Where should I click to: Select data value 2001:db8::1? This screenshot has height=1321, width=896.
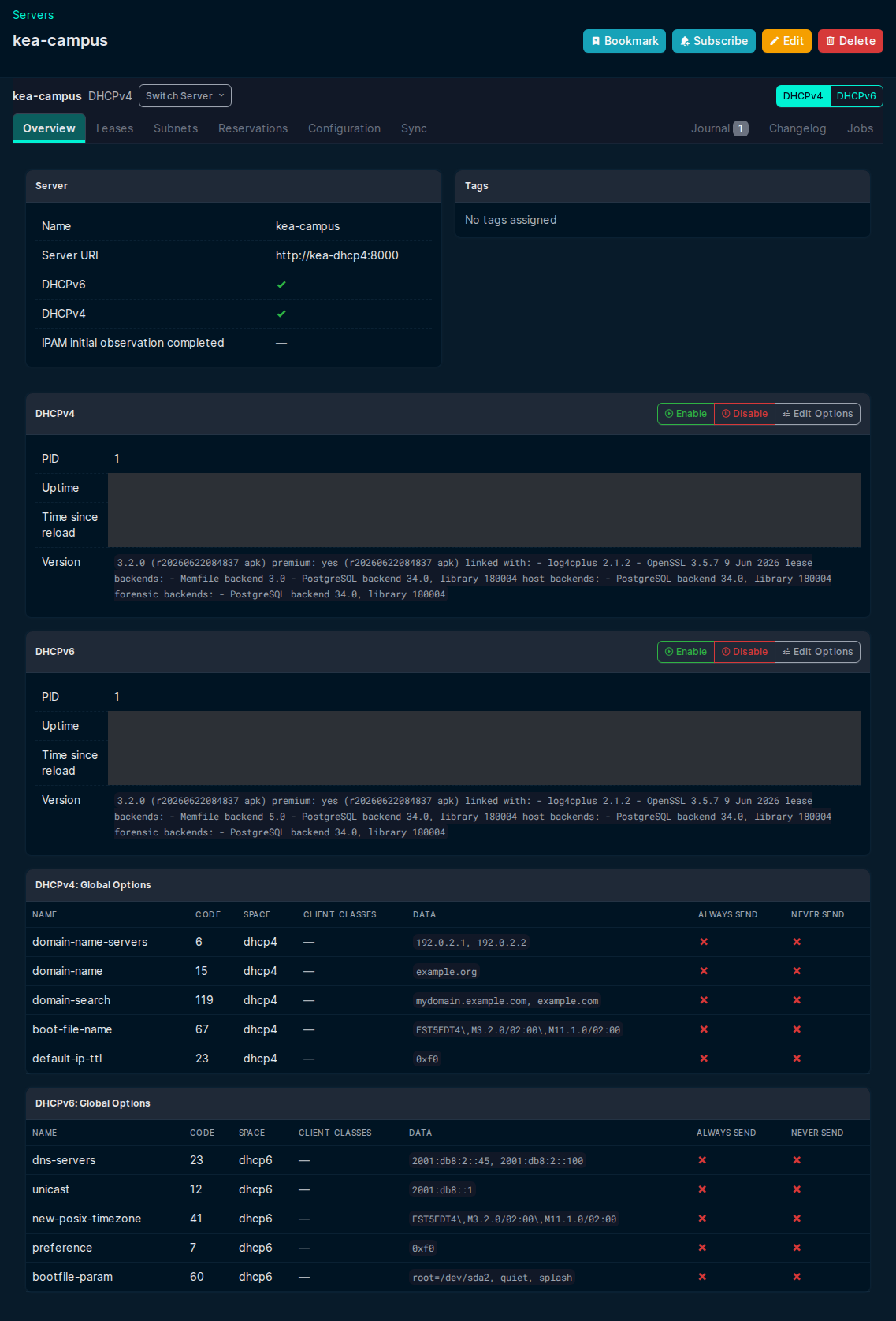[x=442, y=1190]
